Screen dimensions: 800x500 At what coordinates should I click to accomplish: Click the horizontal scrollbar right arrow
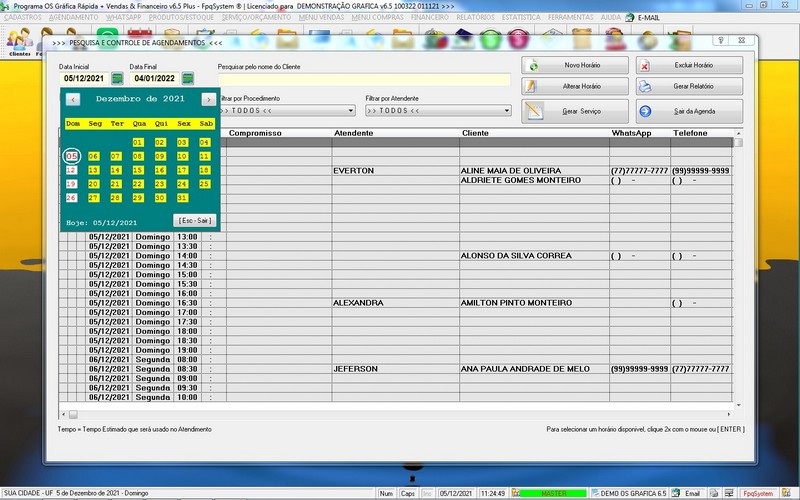point(729,414)
